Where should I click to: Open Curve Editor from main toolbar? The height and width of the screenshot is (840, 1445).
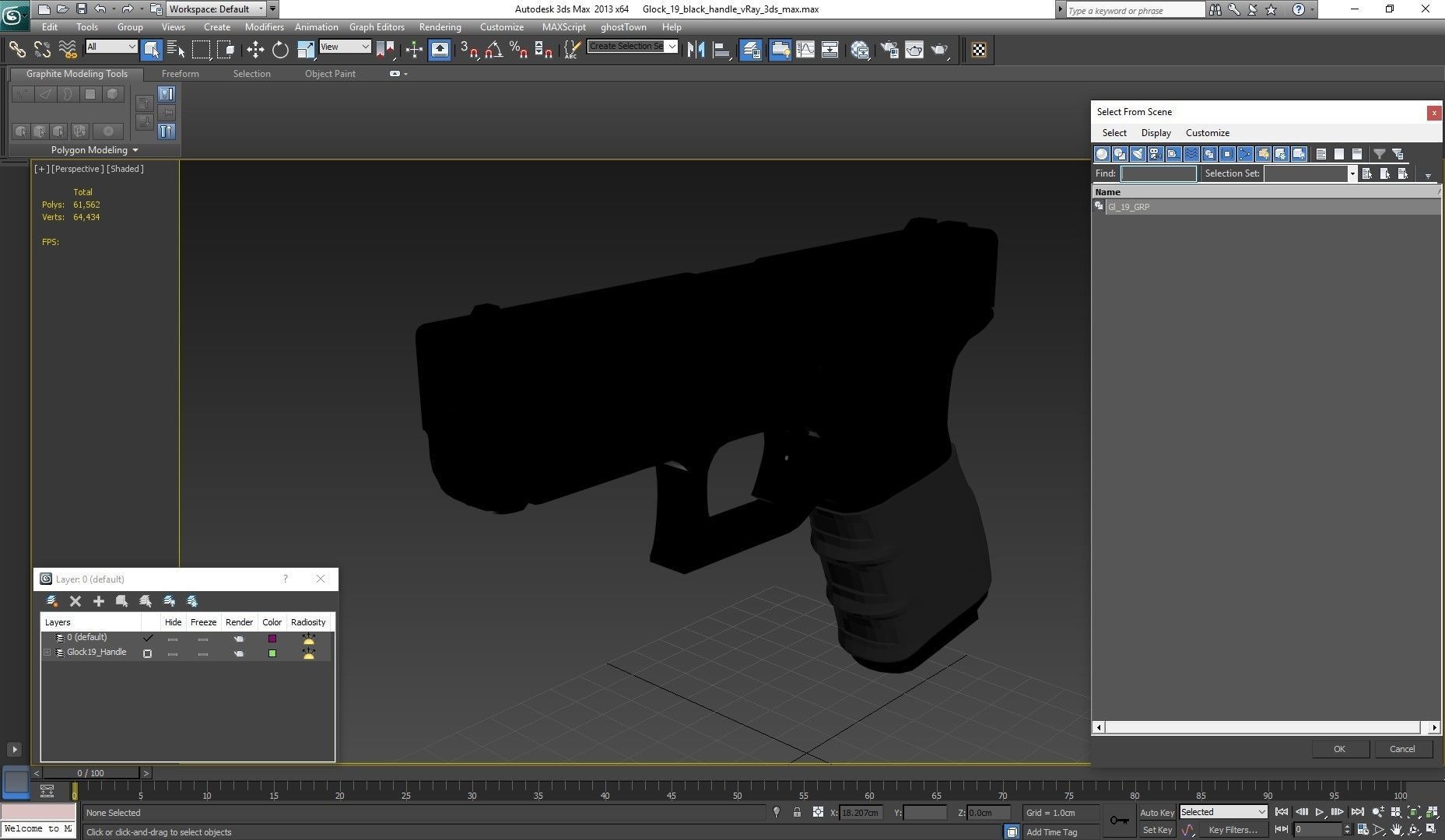tap(805, 50)
